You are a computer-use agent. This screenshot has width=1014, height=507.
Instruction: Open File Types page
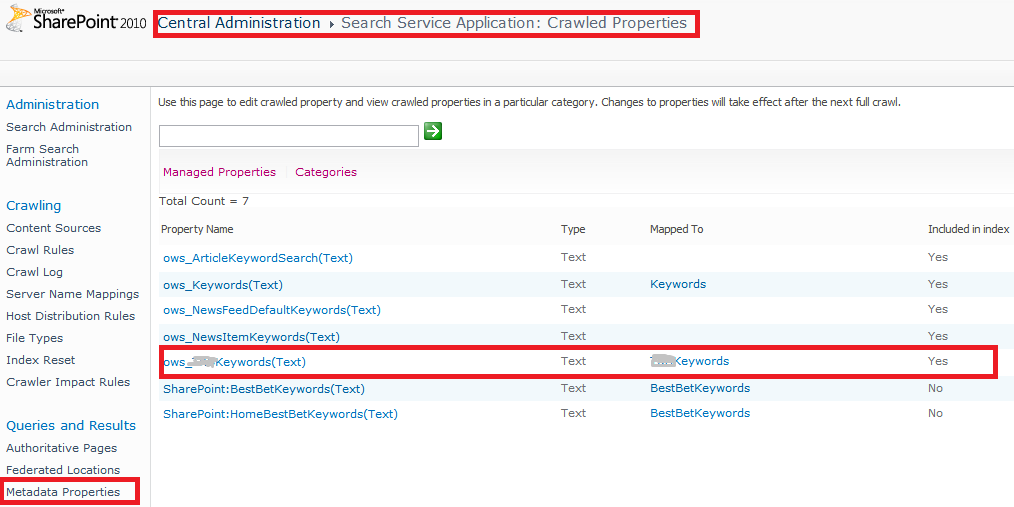34,338
